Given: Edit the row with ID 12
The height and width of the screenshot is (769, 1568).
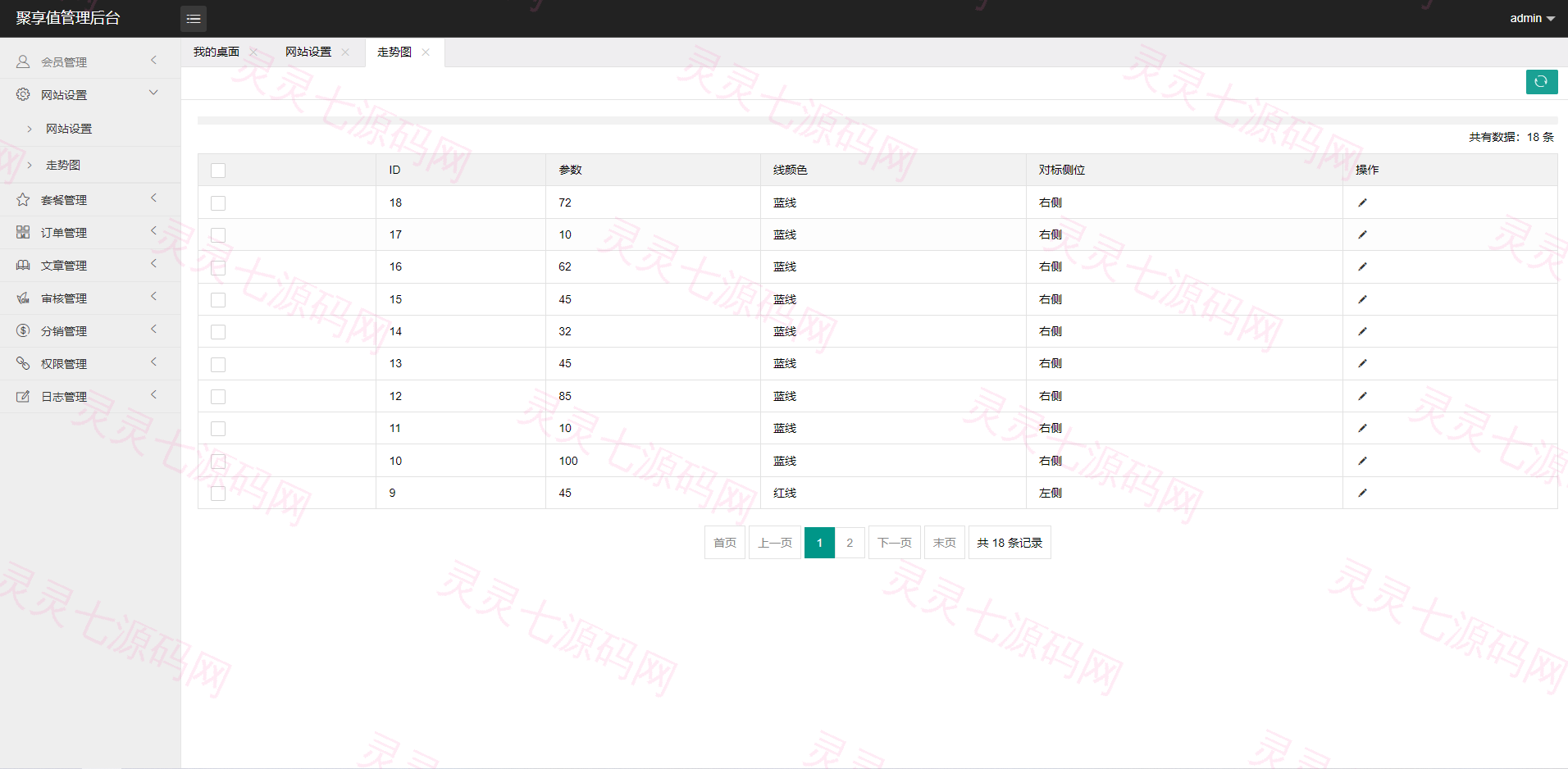Looking at the screenshot, I should [x=1362, y=396].
